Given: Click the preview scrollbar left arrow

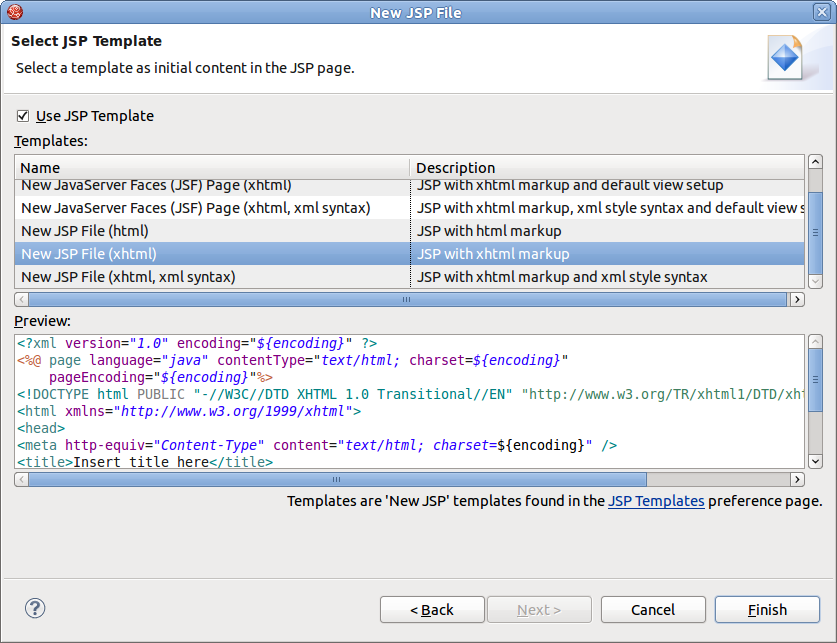Looking at the screenshot, I should (x=20, y=479).
